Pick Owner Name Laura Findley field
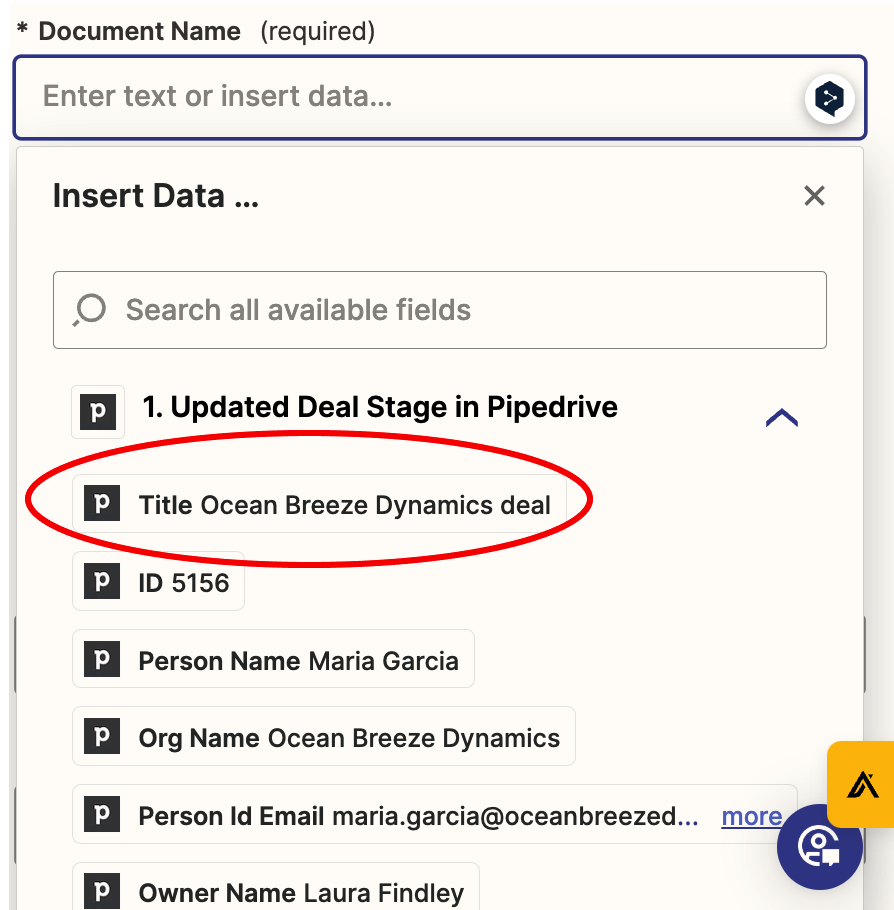Screen dimensions: 894x910 pos(301,893)
